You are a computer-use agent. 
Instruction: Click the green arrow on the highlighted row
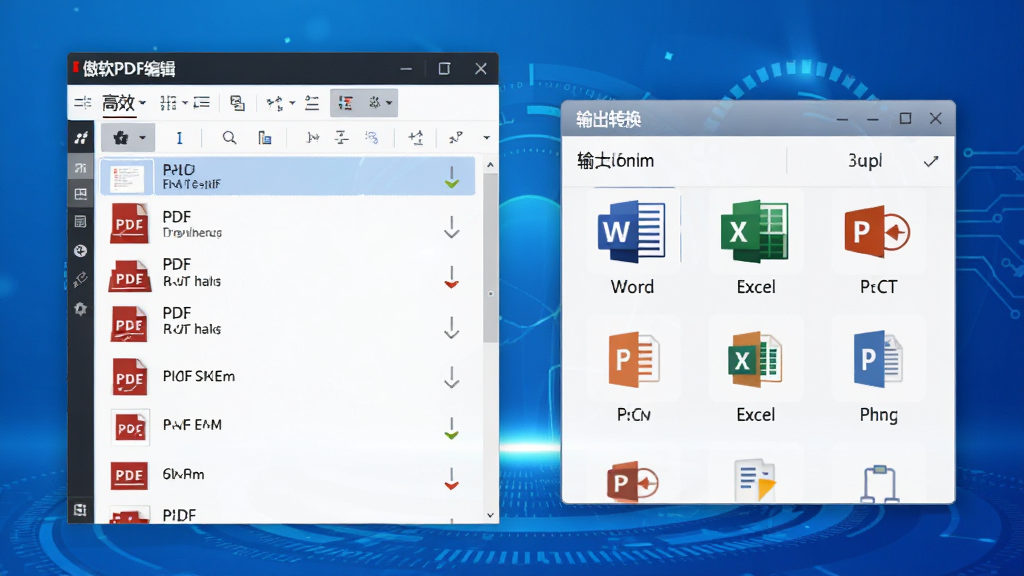[451, 177]
